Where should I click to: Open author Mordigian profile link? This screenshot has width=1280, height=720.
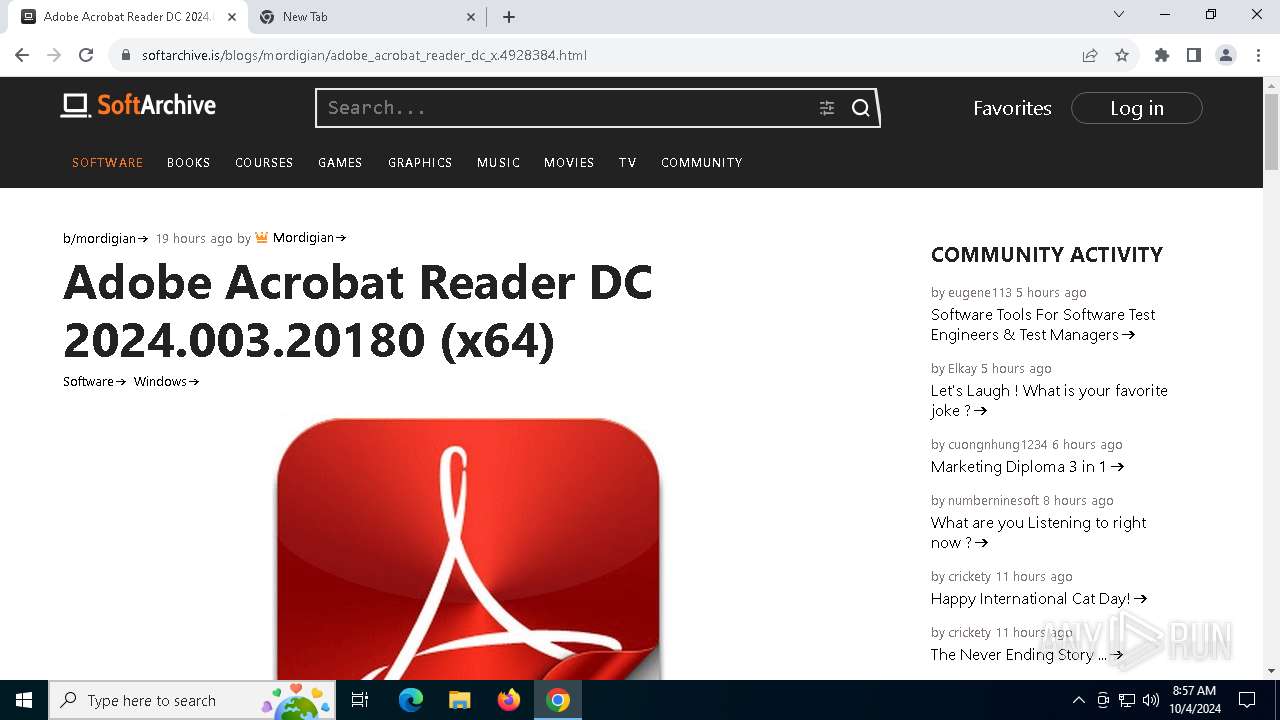[x=309, y=238]
